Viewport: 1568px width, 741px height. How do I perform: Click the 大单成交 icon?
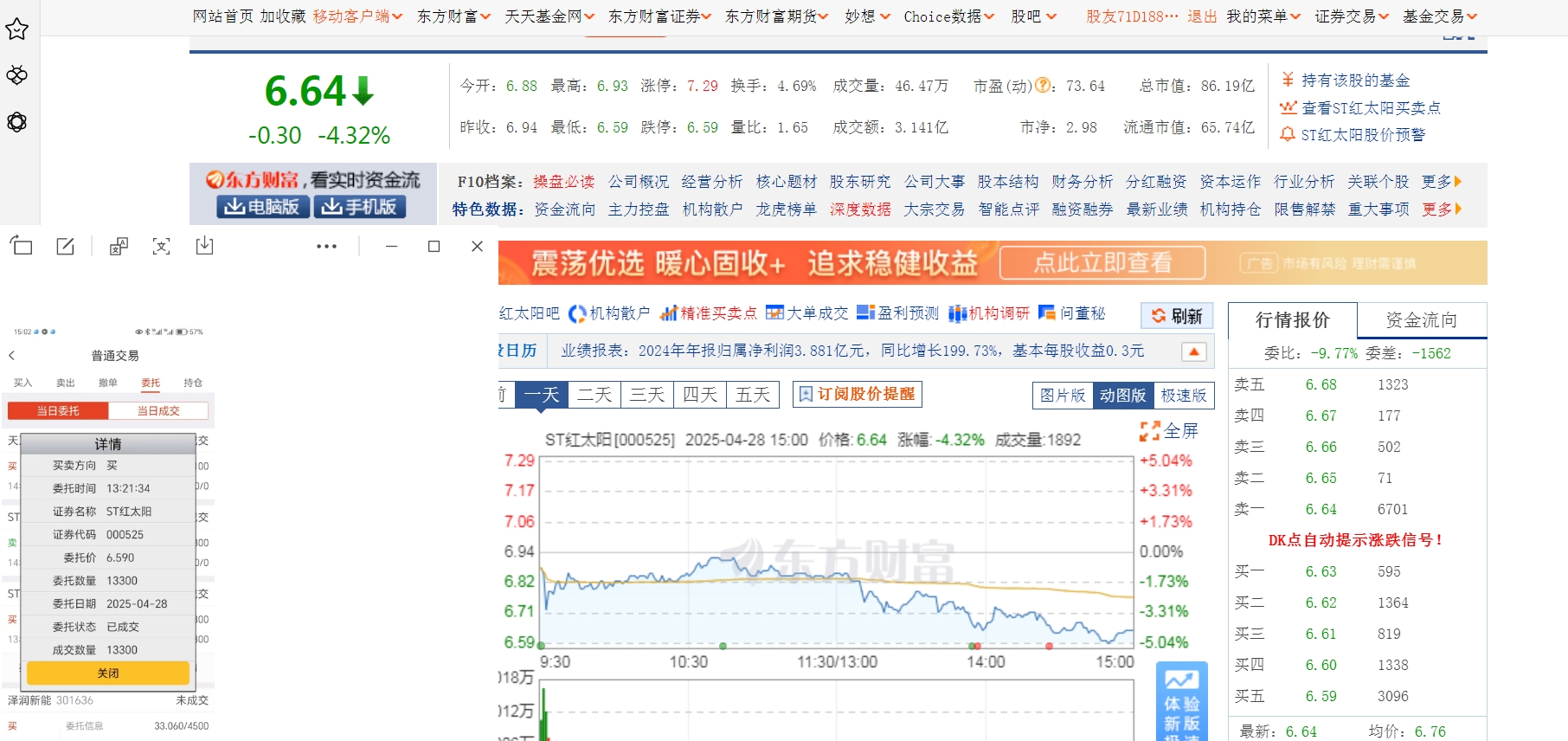(774, 313)
